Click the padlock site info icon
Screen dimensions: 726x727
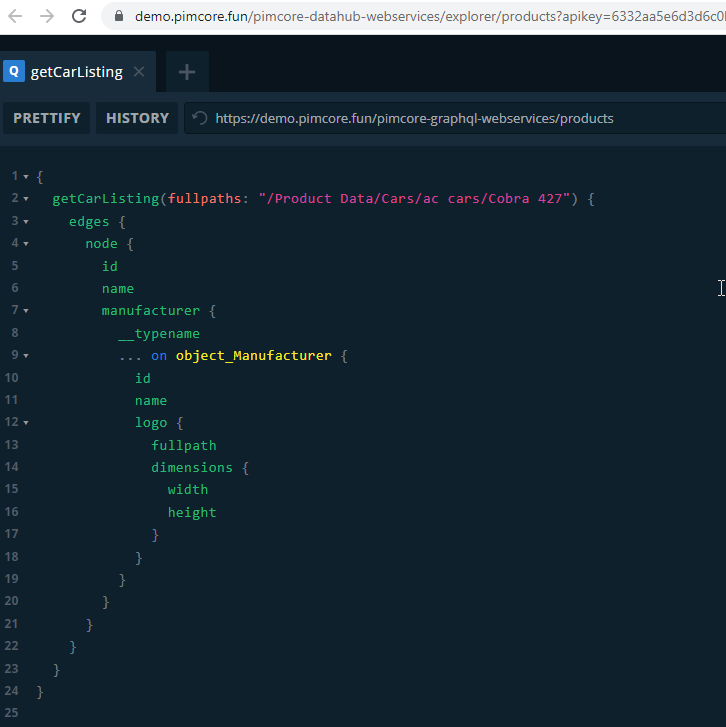click(119, 16)
